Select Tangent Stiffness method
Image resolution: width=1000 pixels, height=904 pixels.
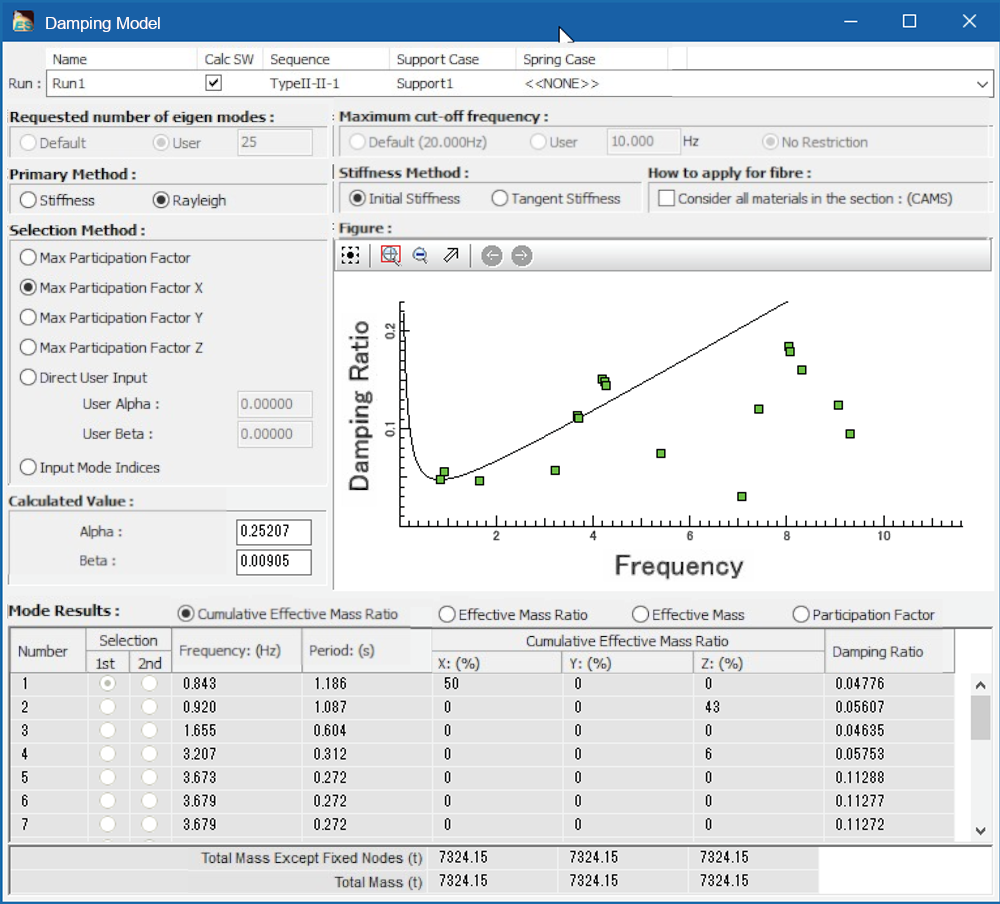tap(499, 198)
